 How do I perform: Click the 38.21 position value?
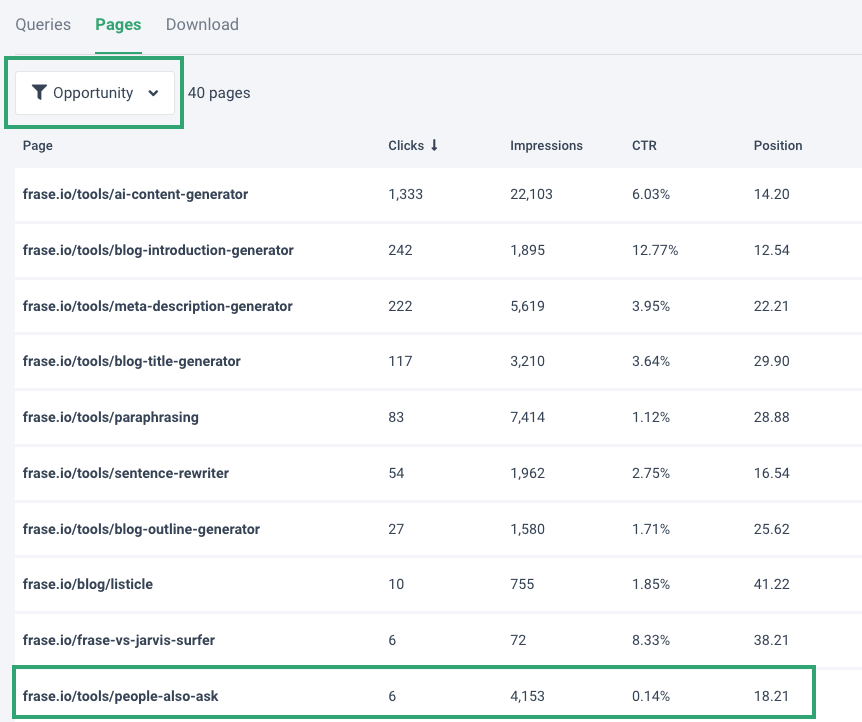click(x=771, y=641)
